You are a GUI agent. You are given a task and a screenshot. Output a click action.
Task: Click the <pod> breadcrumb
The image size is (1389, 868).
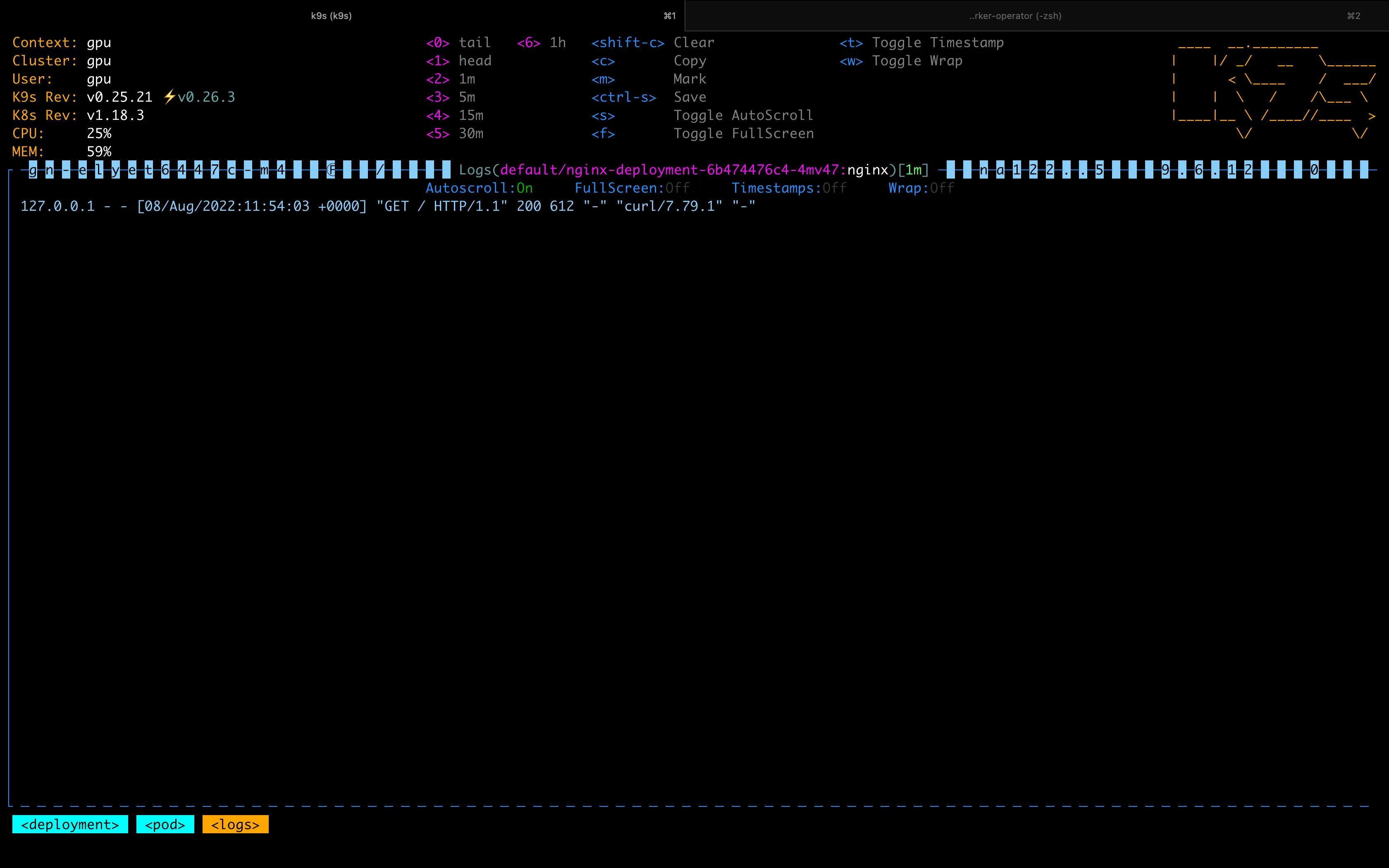click(165, 824)
